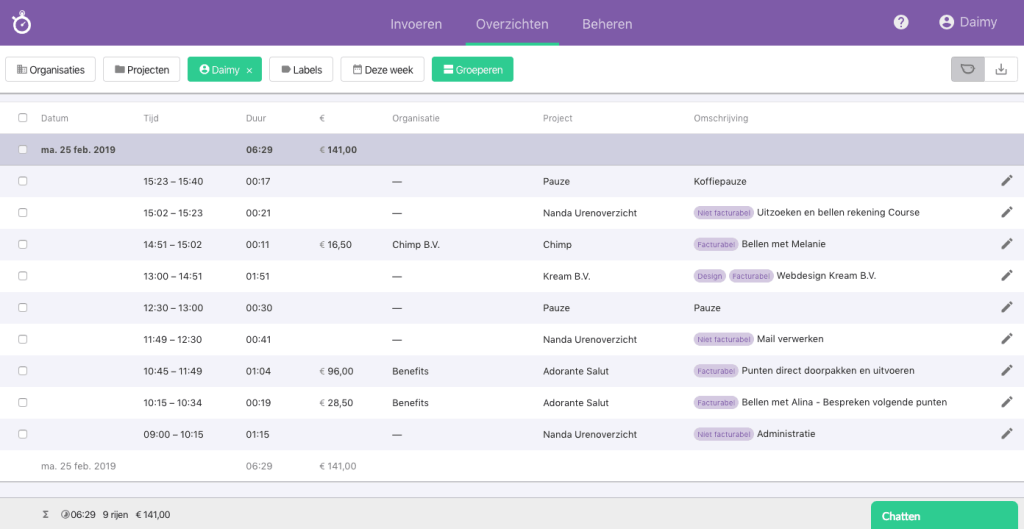Open the Organisaties filter dropdown
The width and height of the screenshot is (1024, 529).
[x=51, y=69]
